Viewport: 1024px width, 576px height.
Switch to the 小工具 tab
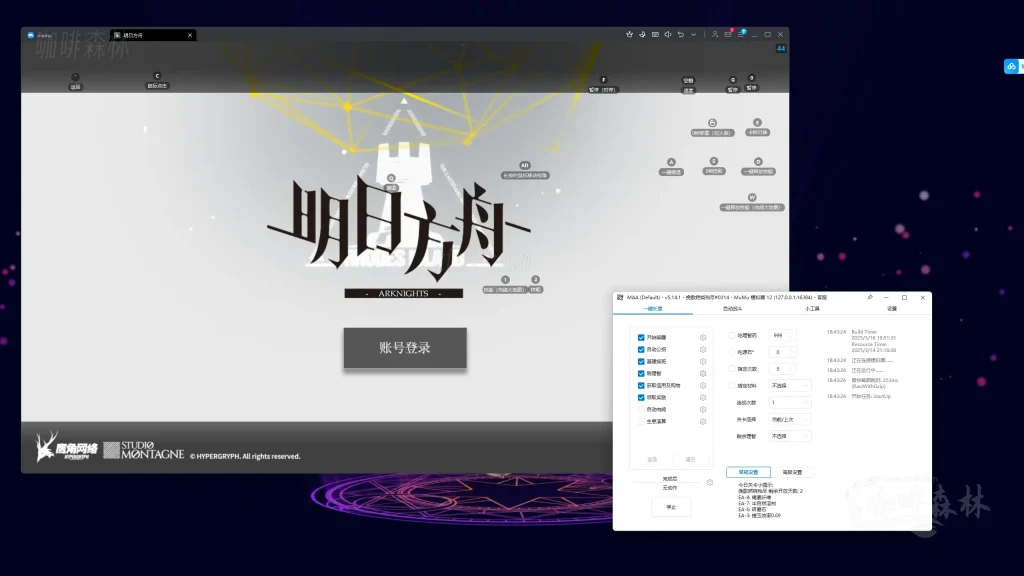pyautogui.click(x=813, y=309)
